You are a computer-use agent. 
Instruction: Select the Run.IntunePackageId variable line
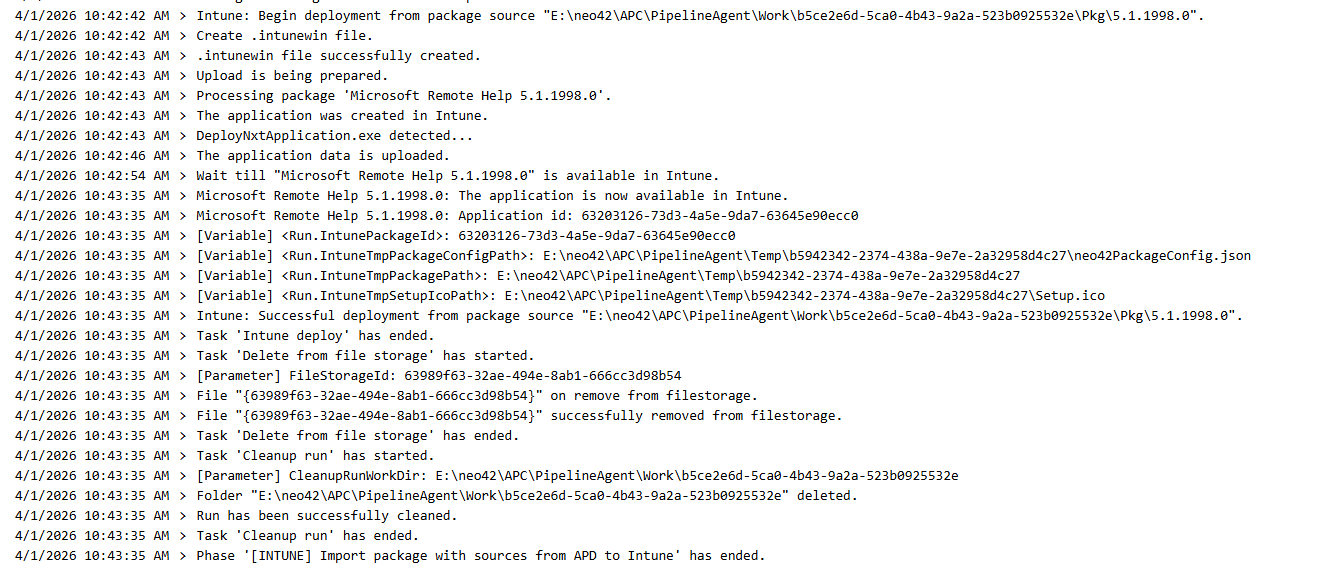[x=465, y=236]
